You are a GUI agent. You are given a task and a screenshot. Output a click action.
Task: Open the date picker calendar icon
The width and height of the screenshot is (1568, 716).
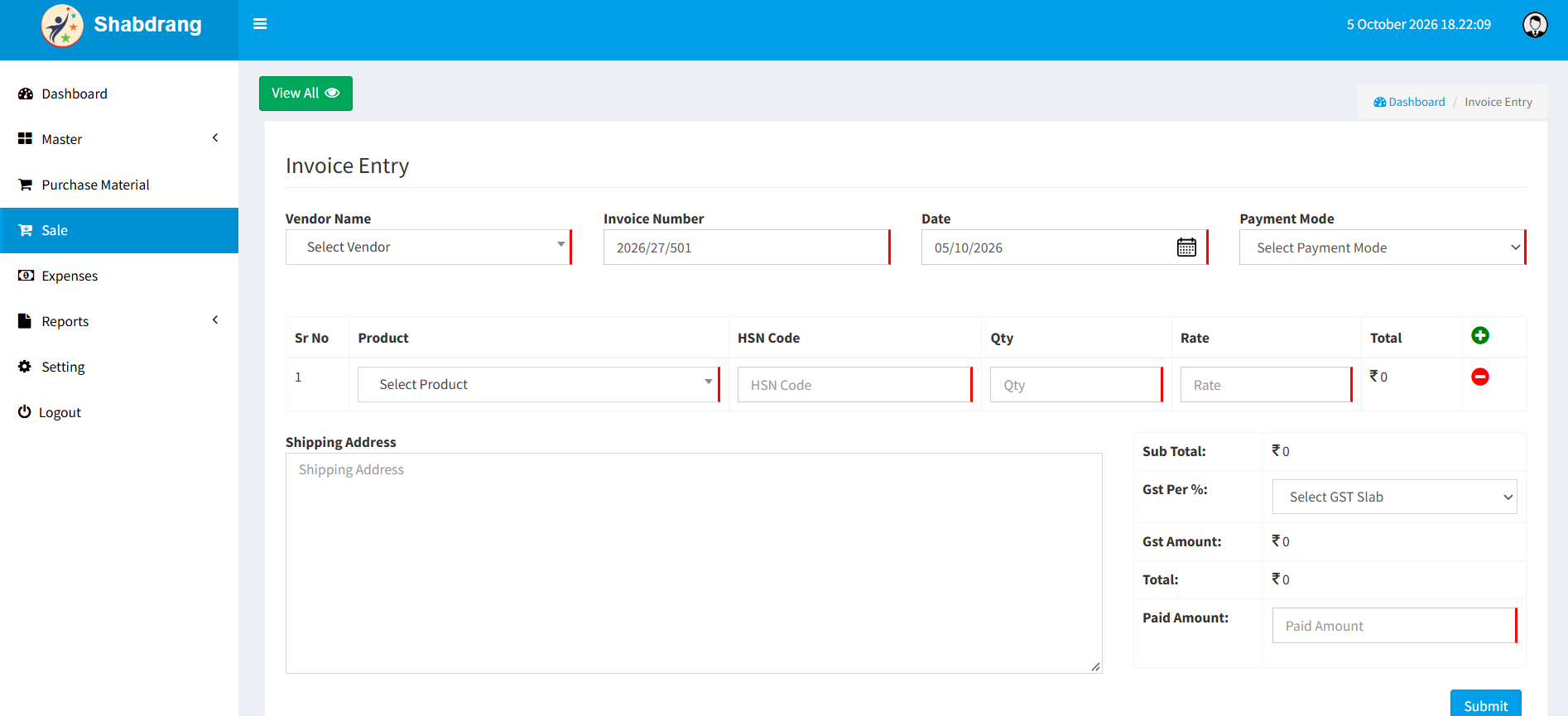click(1186, 247)
